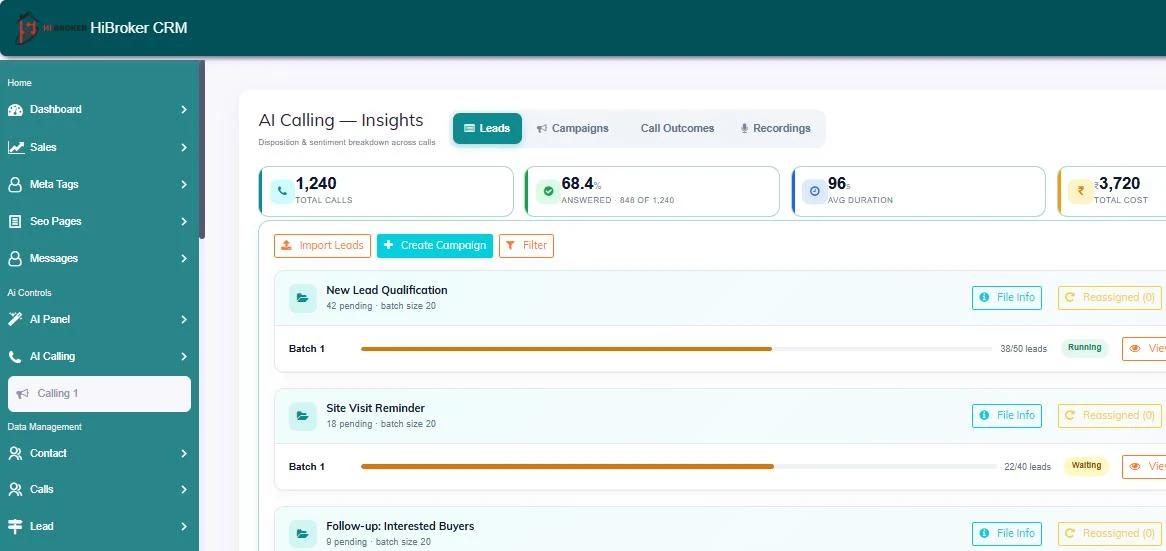Click the Filter funnel icon
Image resolution: width=1166 pixels, height=551 pixels.
click(510, 245)
